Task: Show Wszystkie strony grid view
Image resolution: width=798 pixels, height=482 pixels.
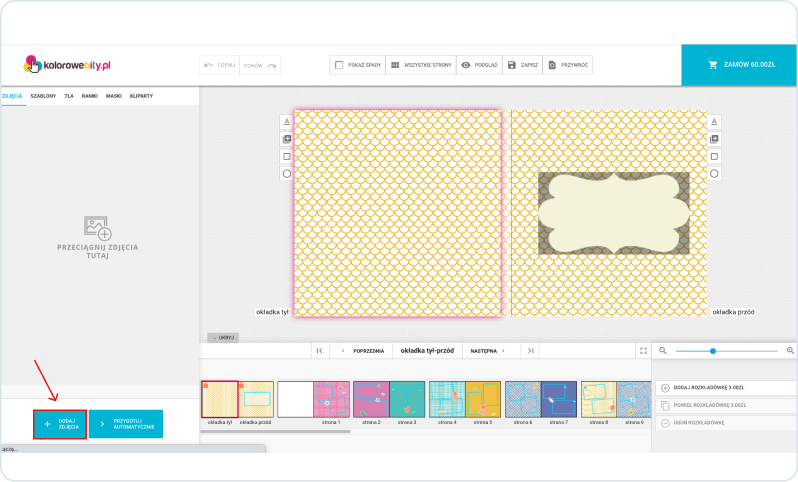Action: [420, 65]
